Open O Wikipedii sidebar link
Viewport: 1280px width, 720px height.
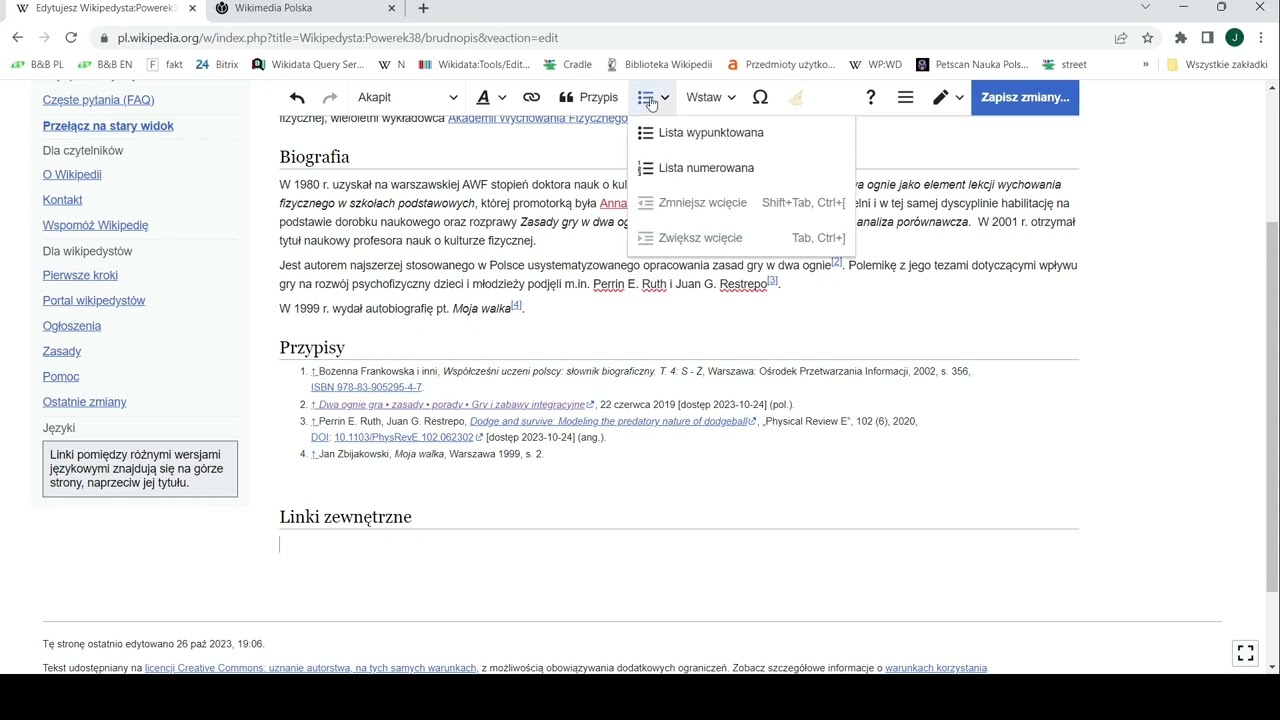pyautogui.click(x=72, y=175)
